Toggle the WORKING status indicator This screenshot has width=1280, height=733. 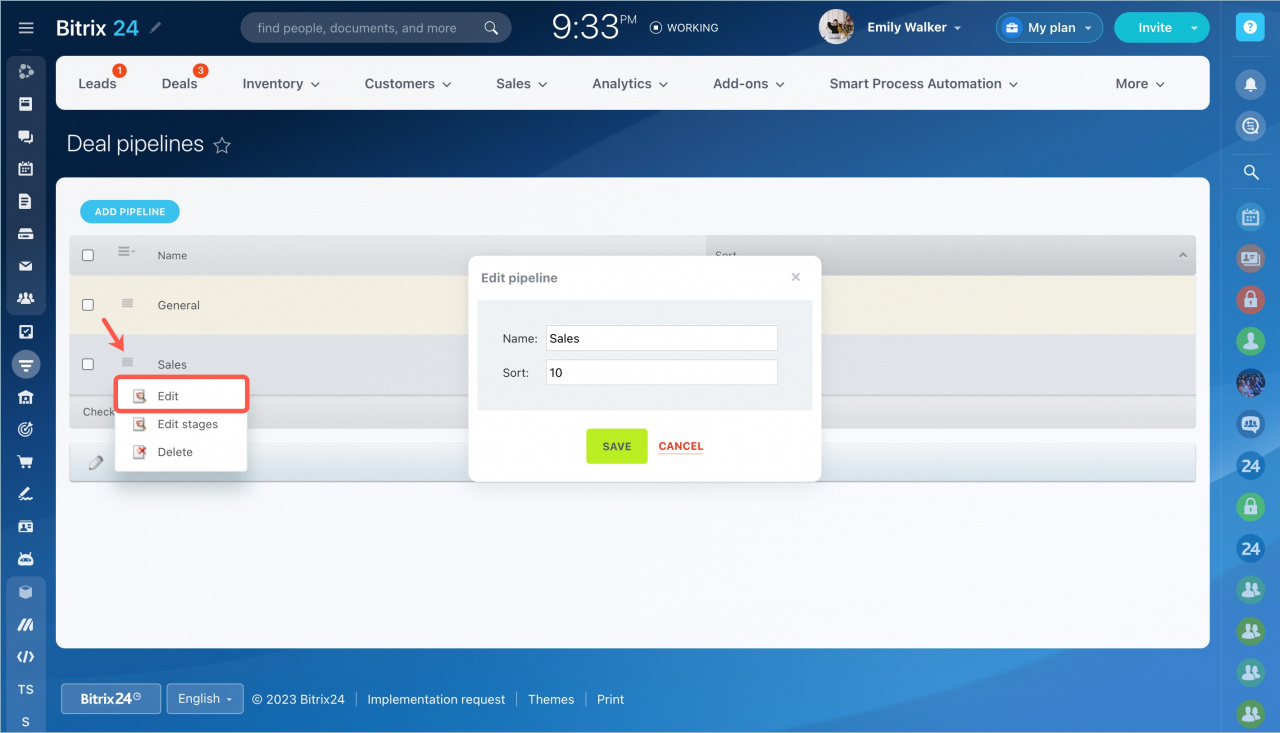(684, 28)
